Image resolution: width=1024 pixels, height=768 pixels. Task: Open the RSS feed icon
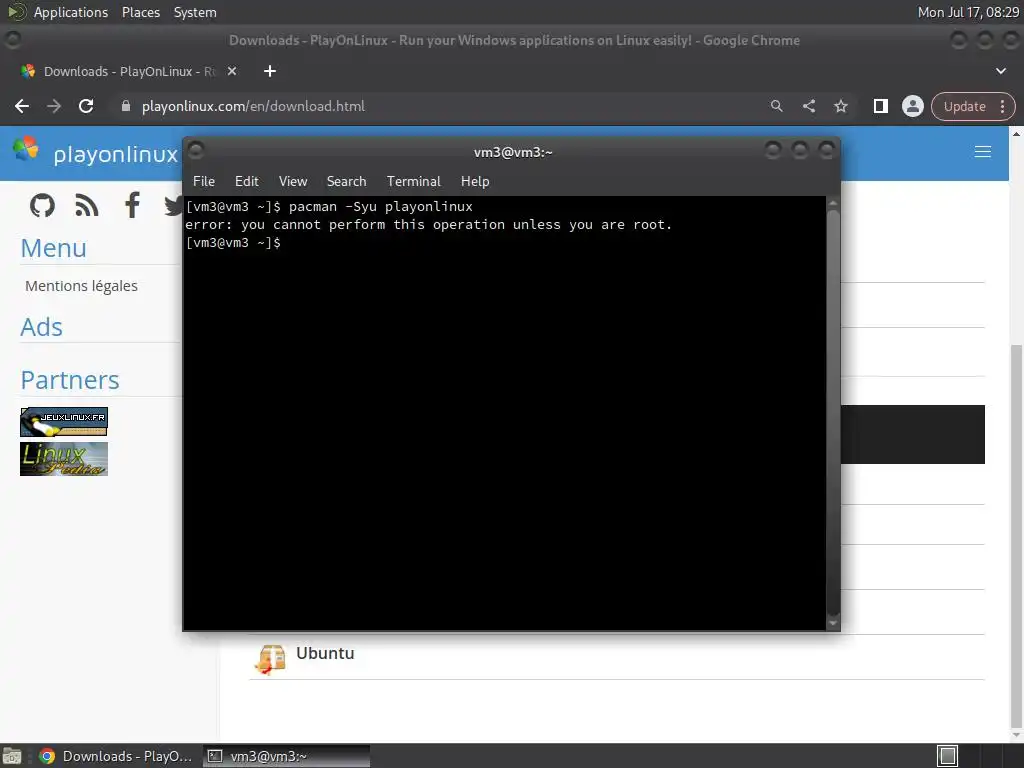click(87, 206)
